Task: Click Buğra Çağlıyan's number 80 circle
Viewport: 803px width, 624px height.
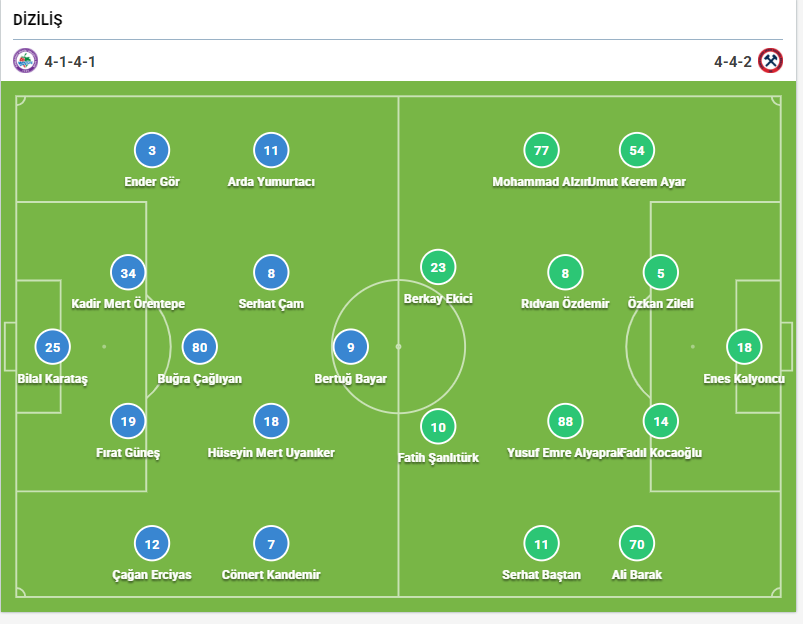Action: (x=200, y=347)
